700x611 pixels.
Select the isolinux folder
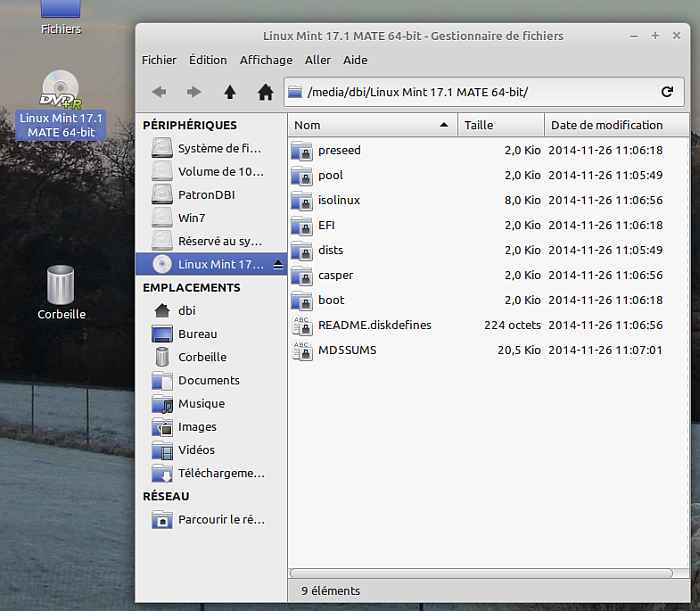(x=338, y=200)
